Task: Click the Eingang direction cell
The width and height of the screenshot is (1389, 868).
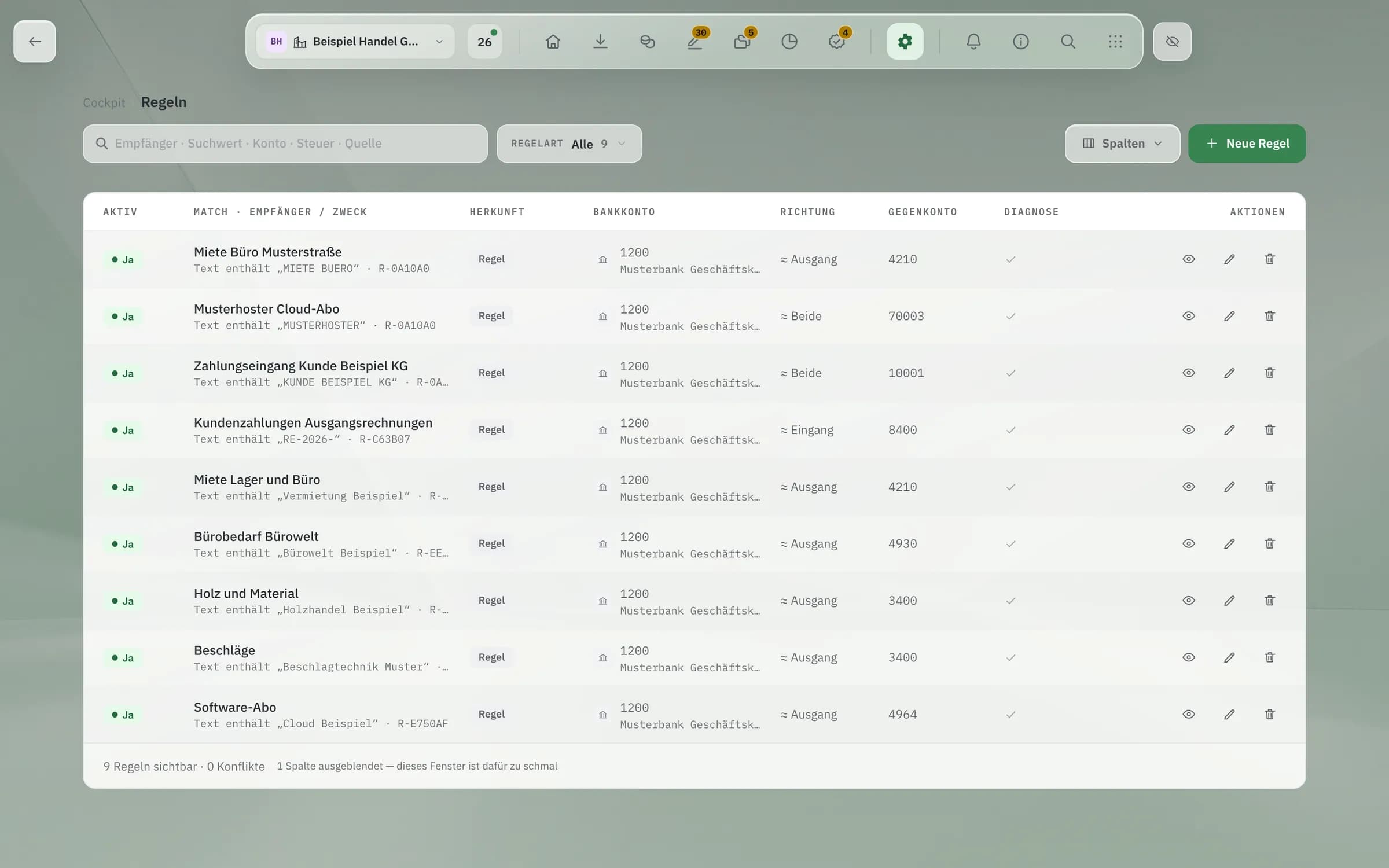Action: click(807, 430)
